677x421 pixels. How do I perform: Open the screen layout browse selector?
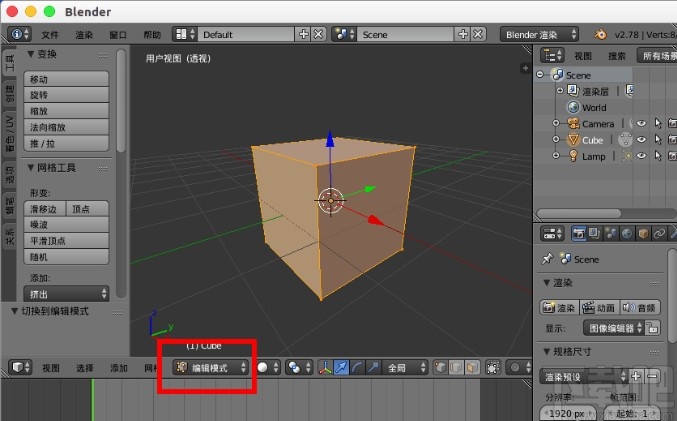pyautogui.click(x=185, y=34)
